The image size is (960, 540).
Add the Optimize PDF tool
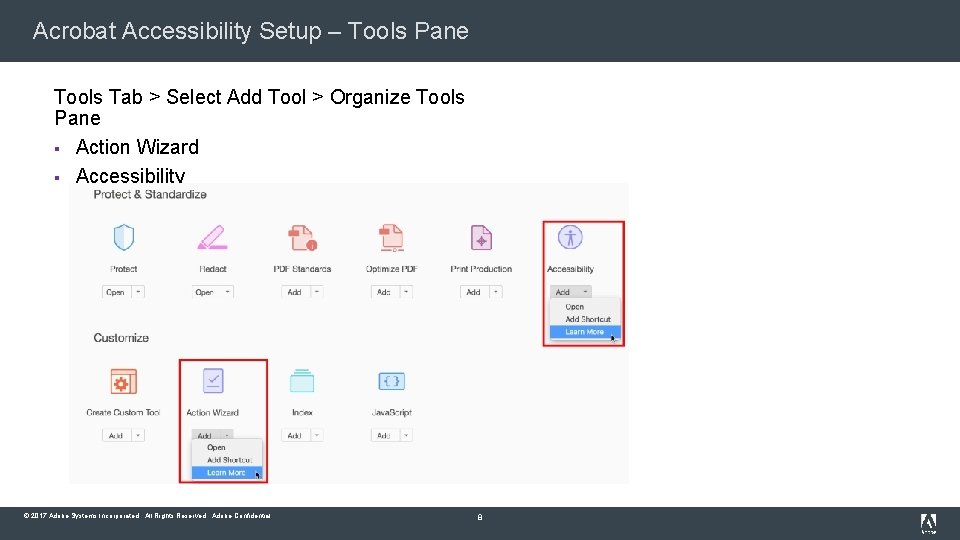(x=384, y=292)
